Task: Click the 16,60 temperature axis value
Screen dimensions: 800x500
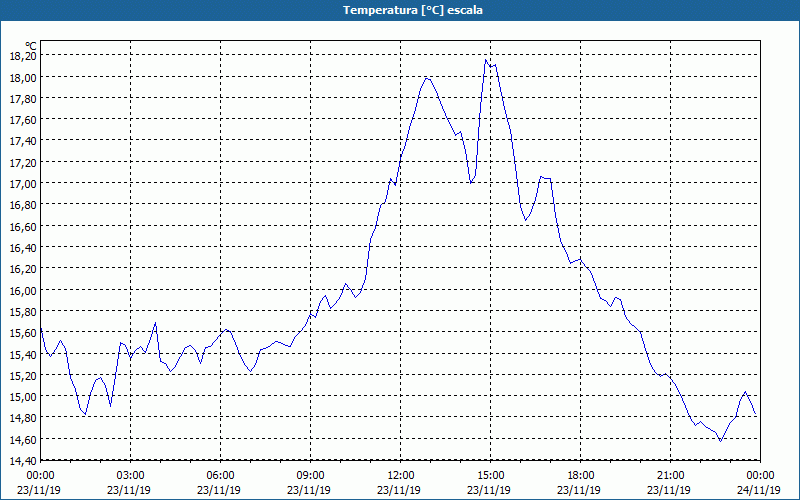Action: point(23,226)
